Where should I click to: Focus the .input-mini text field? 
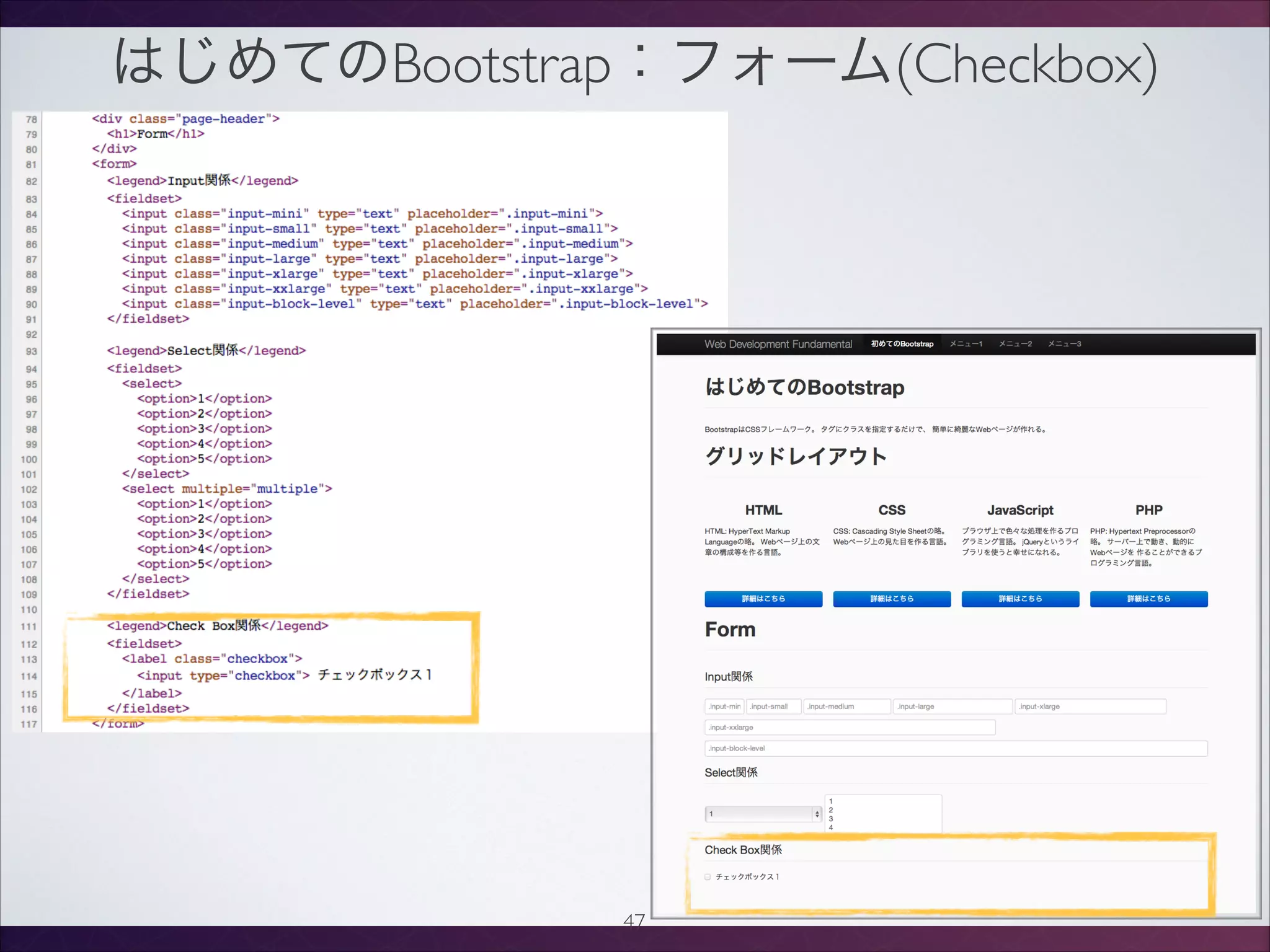click(724, 707)
